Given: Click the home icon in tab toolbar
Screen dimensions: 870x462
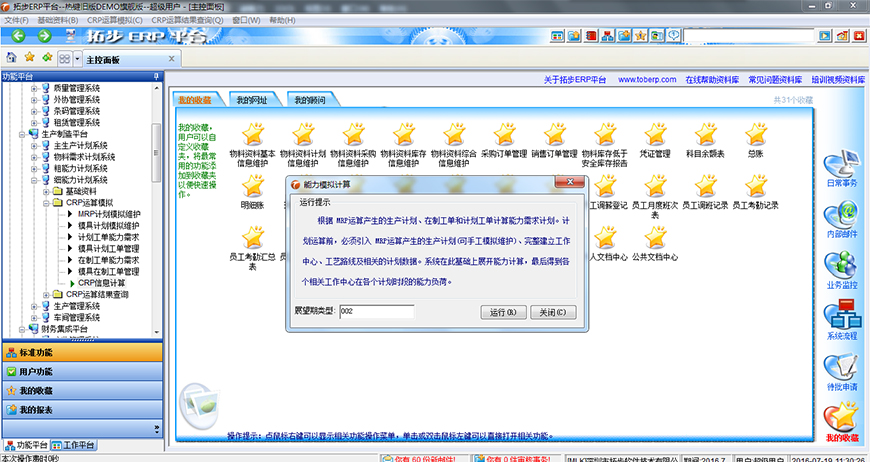Looking at the screenshot, I should point(11,58).
